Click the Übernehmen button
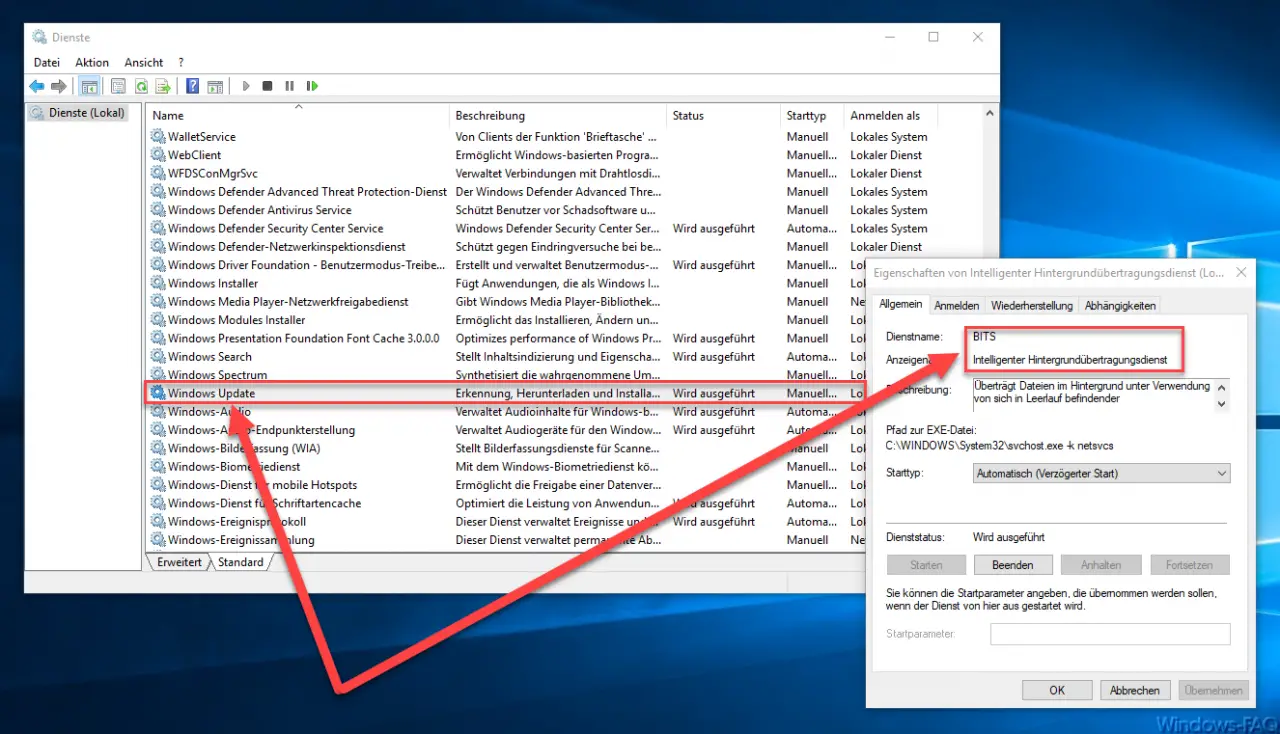 1214,690
